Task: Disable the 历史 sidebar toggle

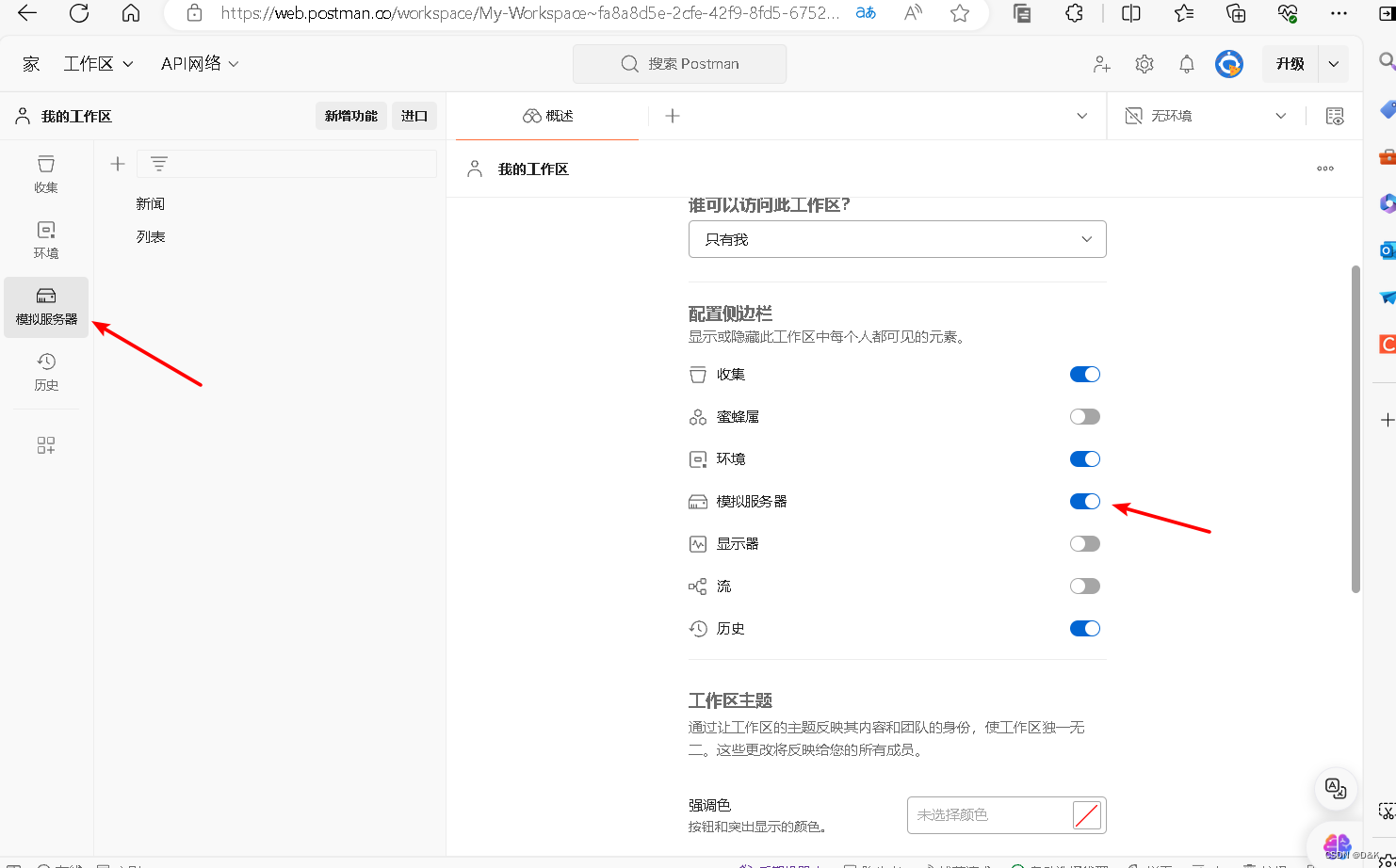Action: point(1085,629)
